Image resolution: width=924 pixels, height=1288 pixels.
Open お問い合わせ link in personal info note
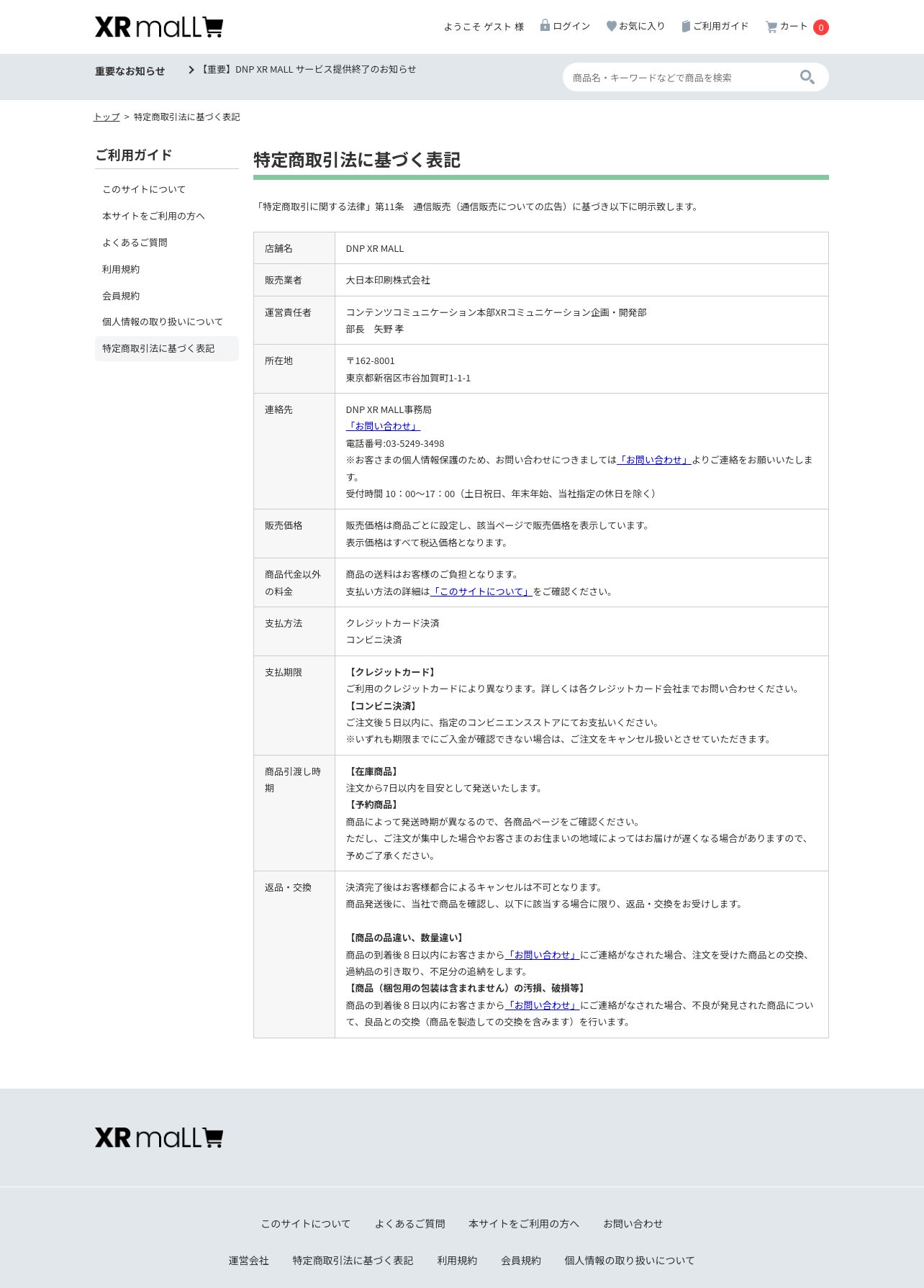pyautogui.click(x=654, y=460)
